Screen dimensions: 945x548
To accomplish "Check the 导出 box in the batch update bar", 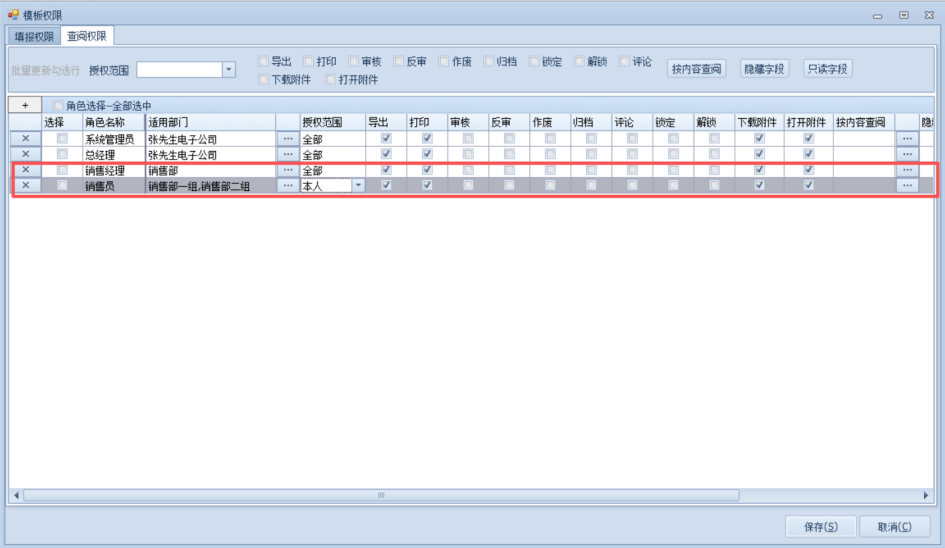I will coord(264,61).
